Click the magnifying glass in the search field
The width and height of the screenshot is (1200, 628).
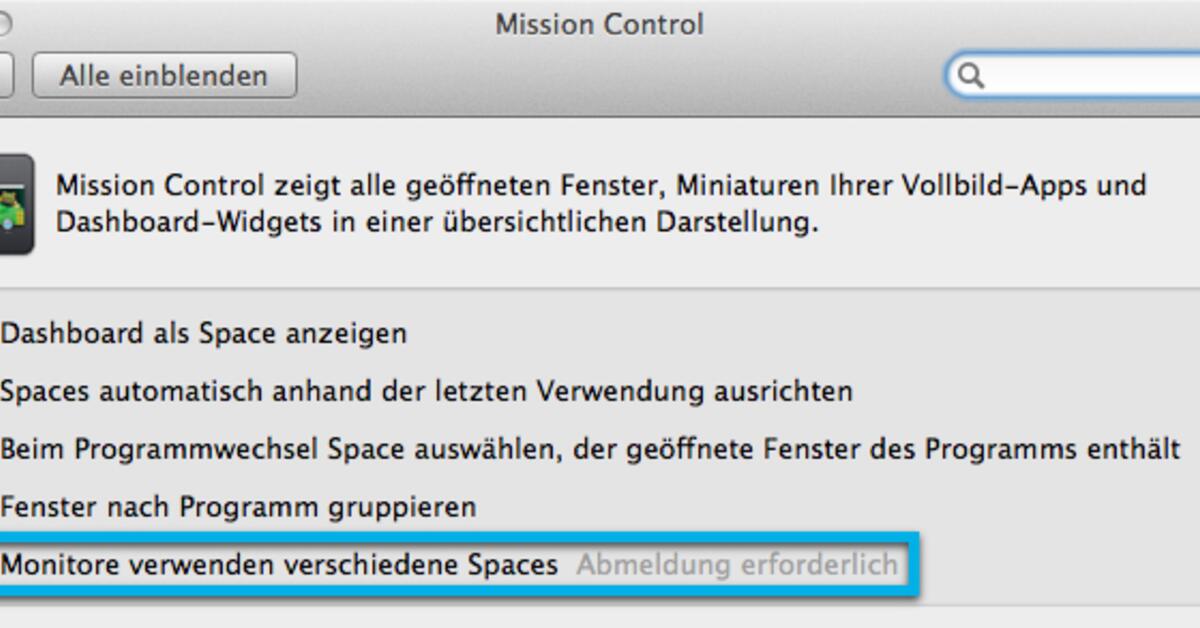(970, 76)
